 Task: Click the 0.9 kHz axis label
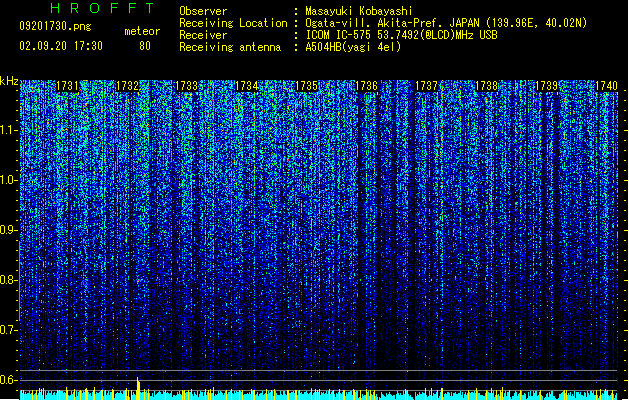(8, 230)
